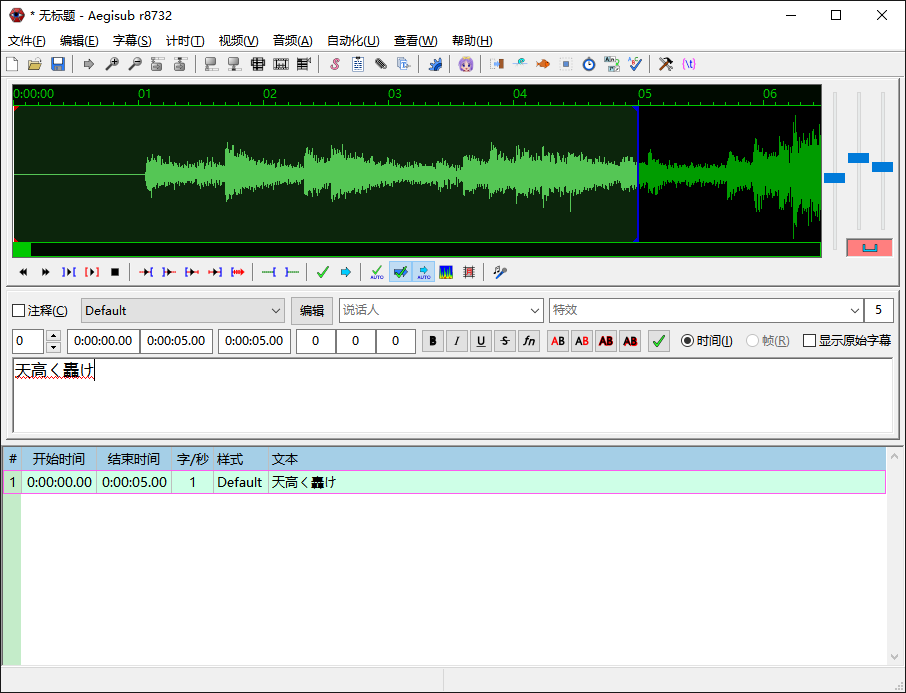Apply bold with the B button
Viewport: 906px width, 693px height.
[x=433, y=341]
